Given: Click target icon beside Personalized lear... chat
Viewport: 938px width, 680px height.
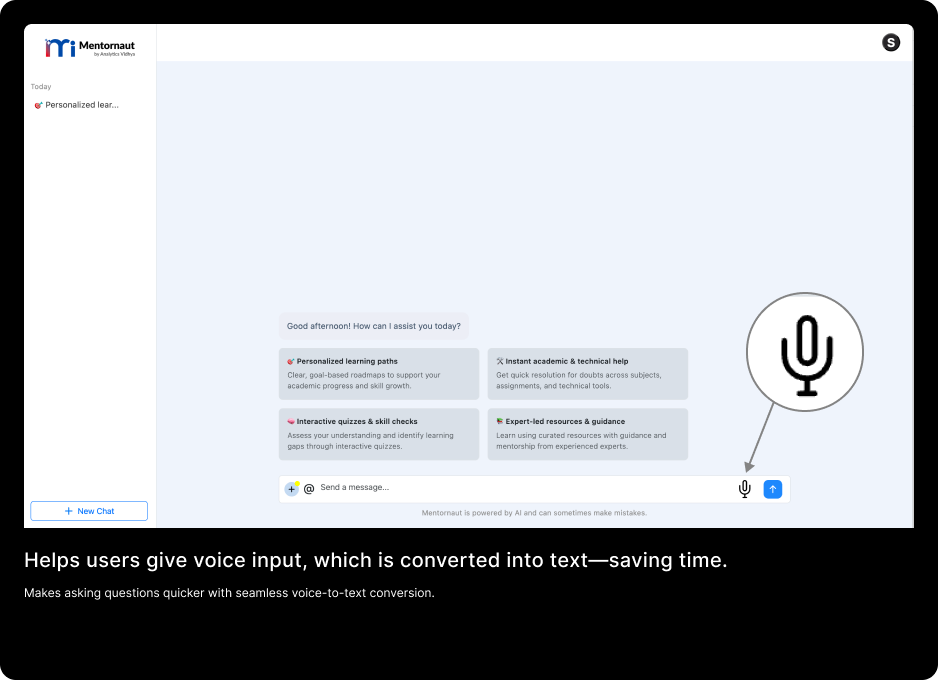Looking at the screenshot, I should click(38, 105).
